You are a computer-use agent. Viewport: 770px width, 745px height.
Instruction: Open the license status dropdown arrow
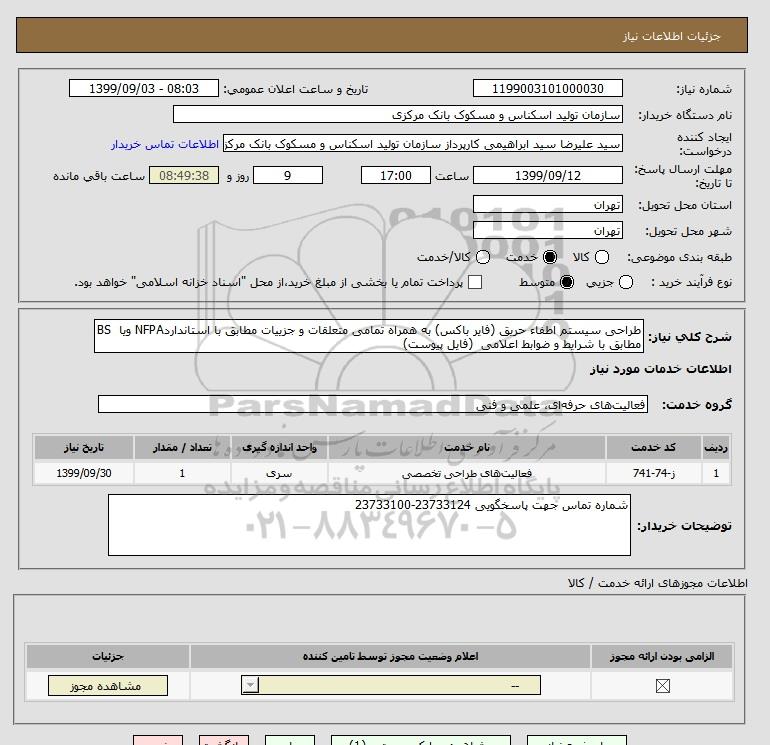pyautogui.click(x=250, y=685)
